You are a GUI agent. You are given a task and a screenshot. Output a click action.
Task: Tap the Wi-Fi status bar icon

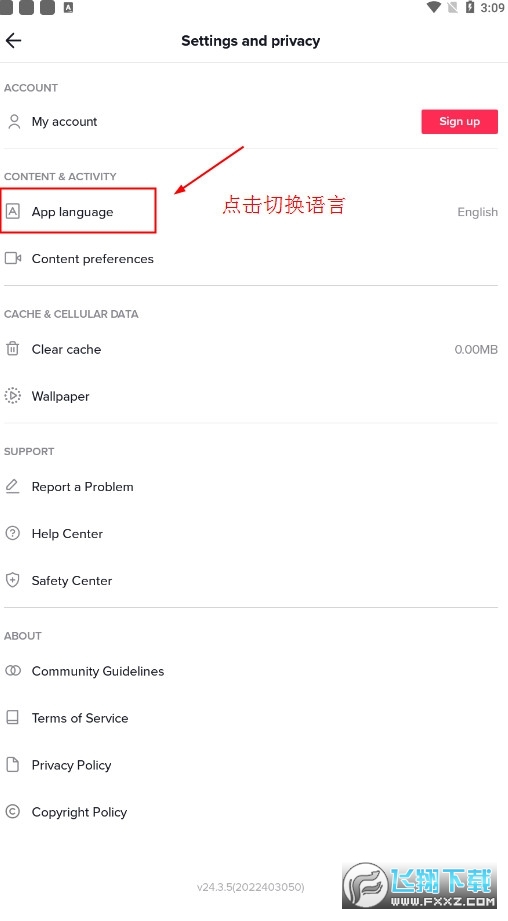(x=434, y=8)
